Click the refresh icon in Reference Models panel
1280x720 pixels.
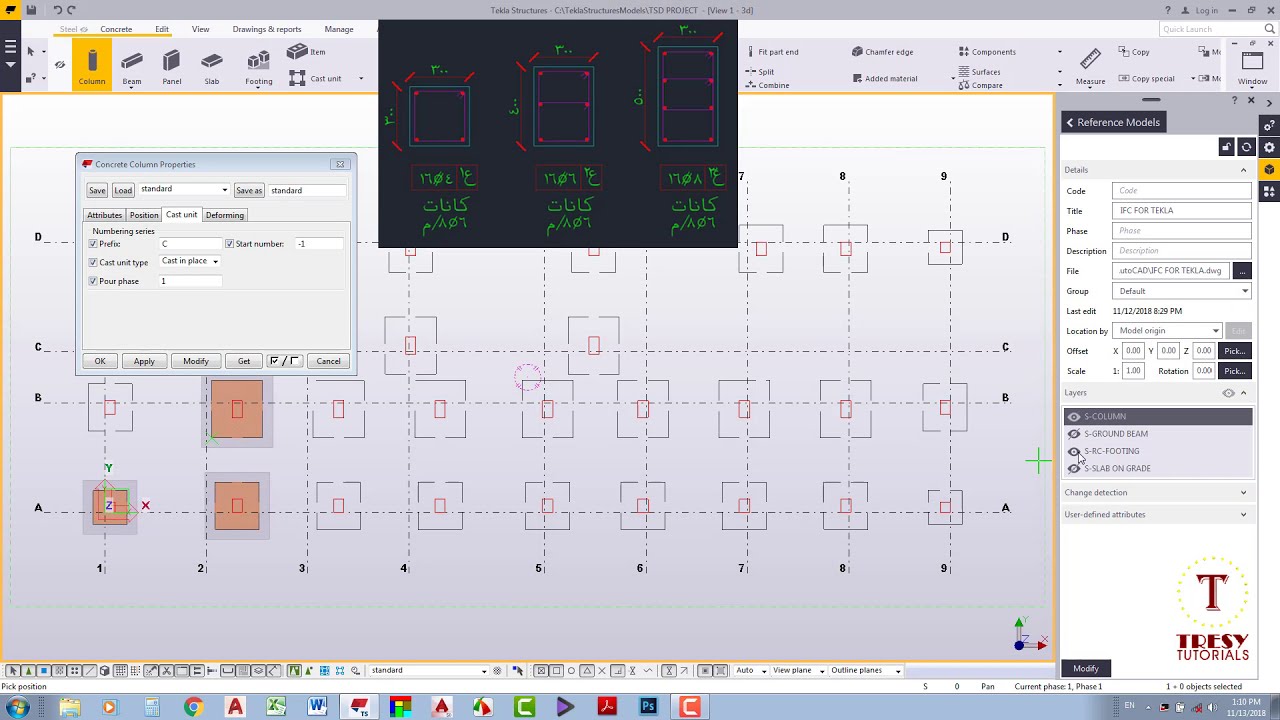point(1246,148)
